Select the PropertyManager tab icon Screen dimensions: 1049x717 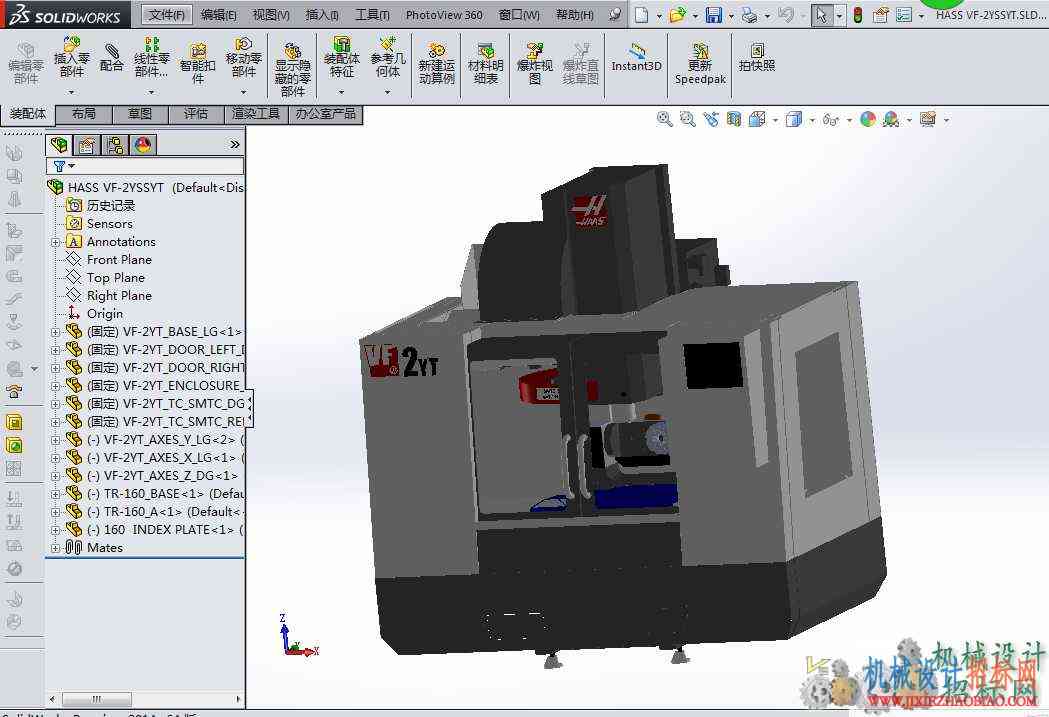coord(86,144)
